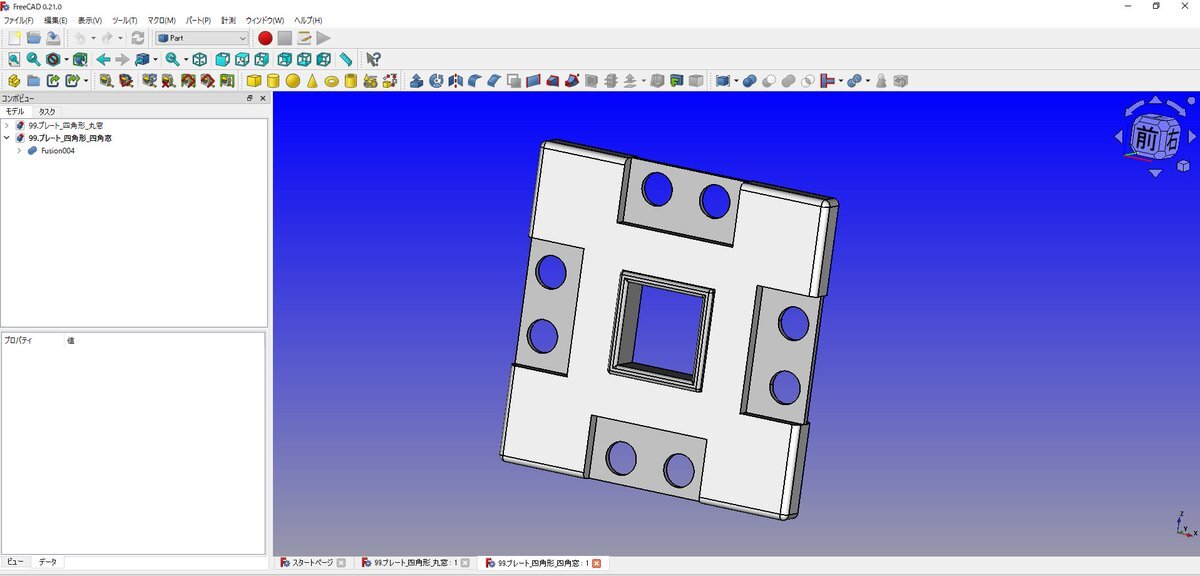Switch to the データ property tab
The height and width of the screenshot is (576, 1200).
(x=48, y=562)
